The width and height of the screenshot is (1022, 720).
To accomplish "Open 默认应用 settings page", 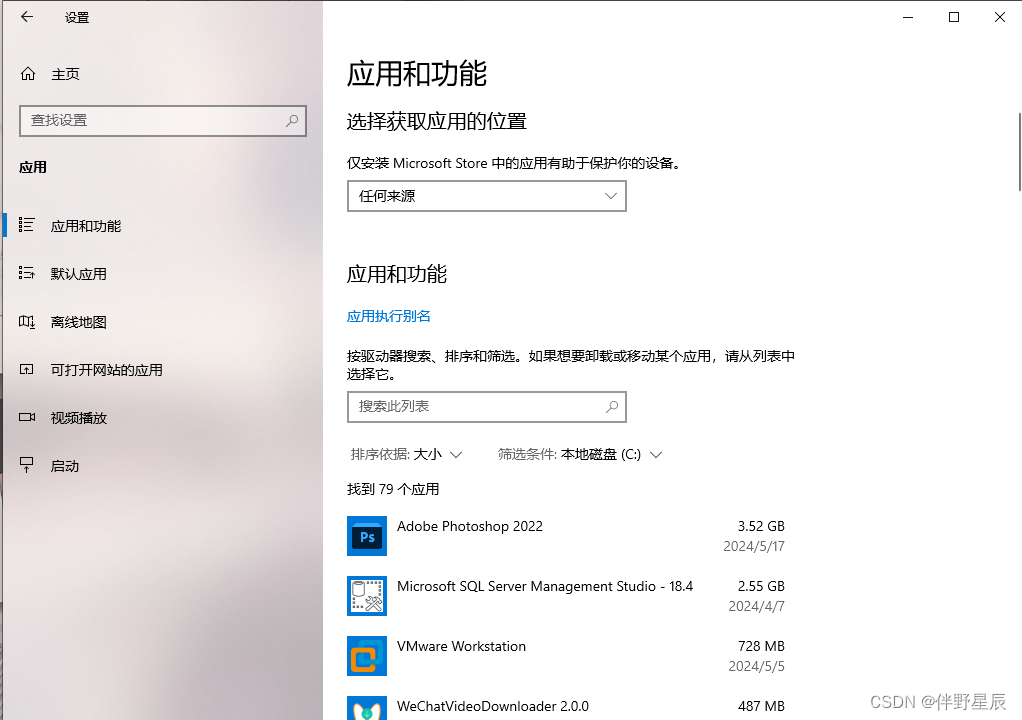I will click(x=79, y=274).
